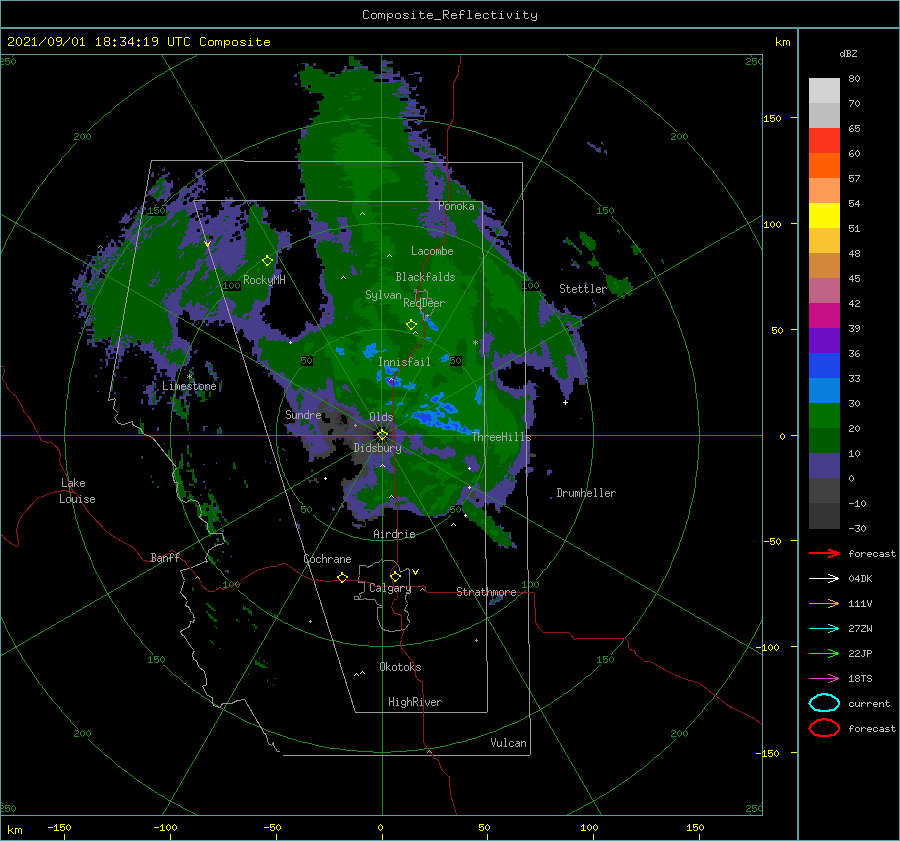Click the white 04DK arrow icon
900x841 pixels.
coord(824,579)
